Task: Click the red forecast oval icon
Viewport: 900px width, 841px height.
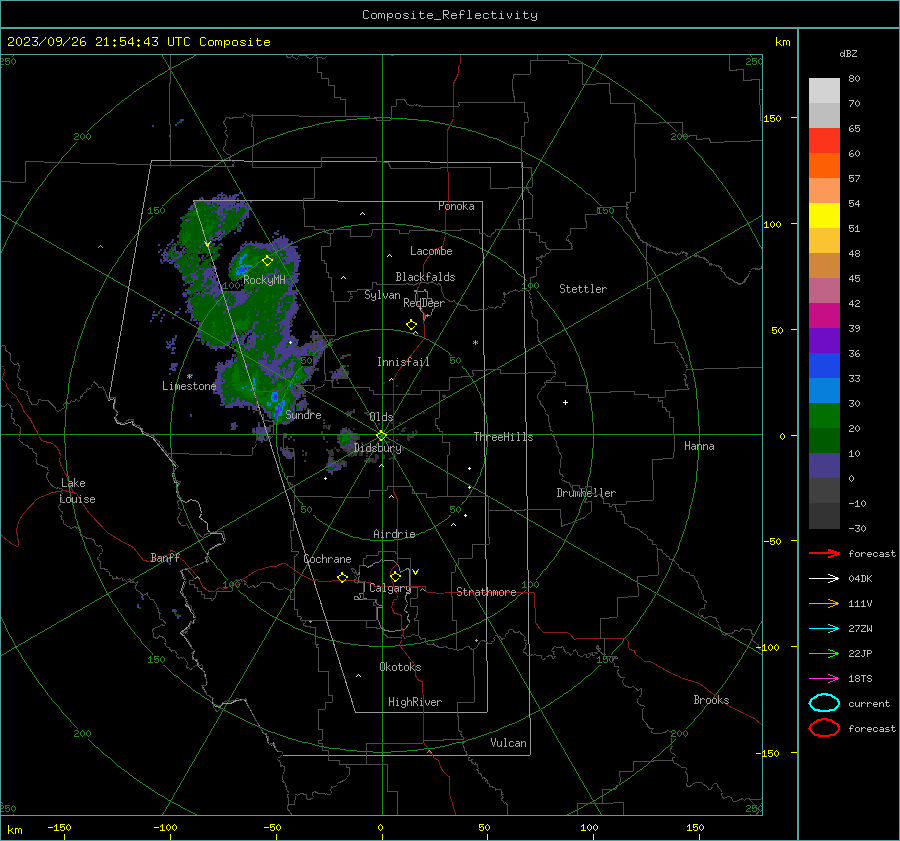Action: click(x=824, y=728)
